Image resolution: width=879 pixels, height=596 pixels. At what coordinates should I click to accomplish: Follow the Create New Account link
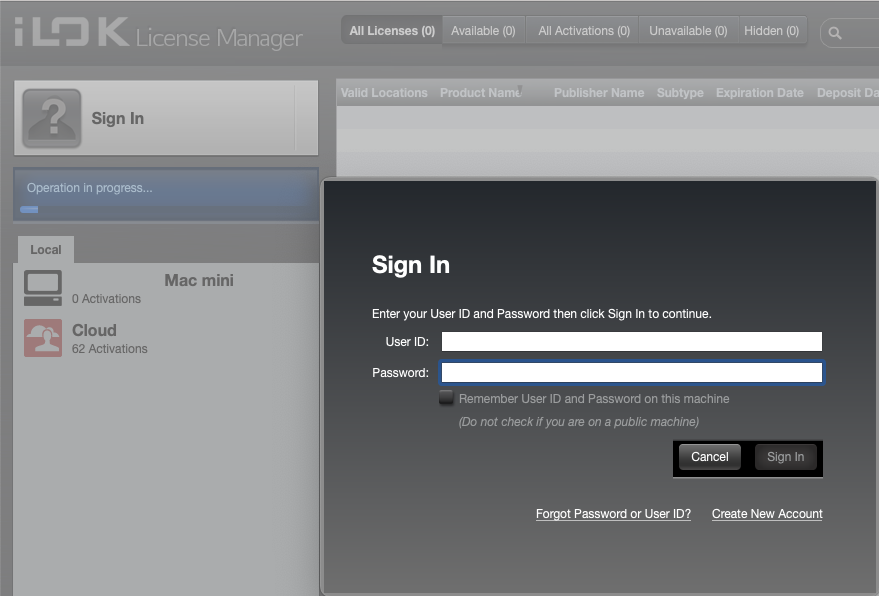coord(767,514)
